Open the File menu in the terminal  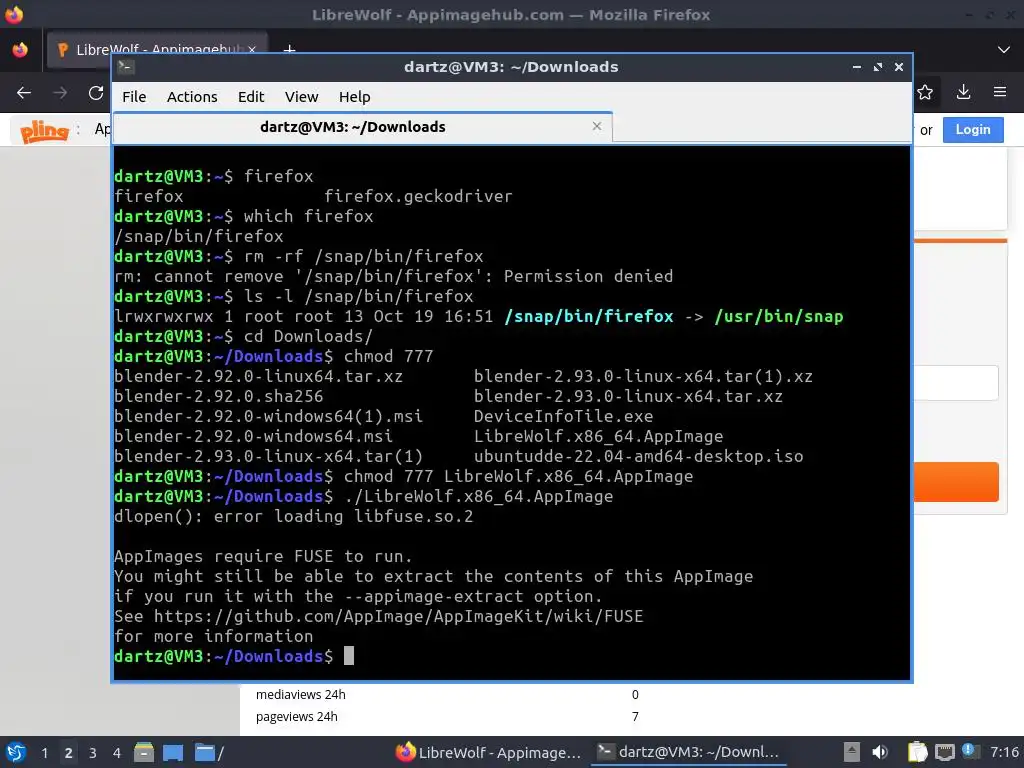tap(134, 97)
